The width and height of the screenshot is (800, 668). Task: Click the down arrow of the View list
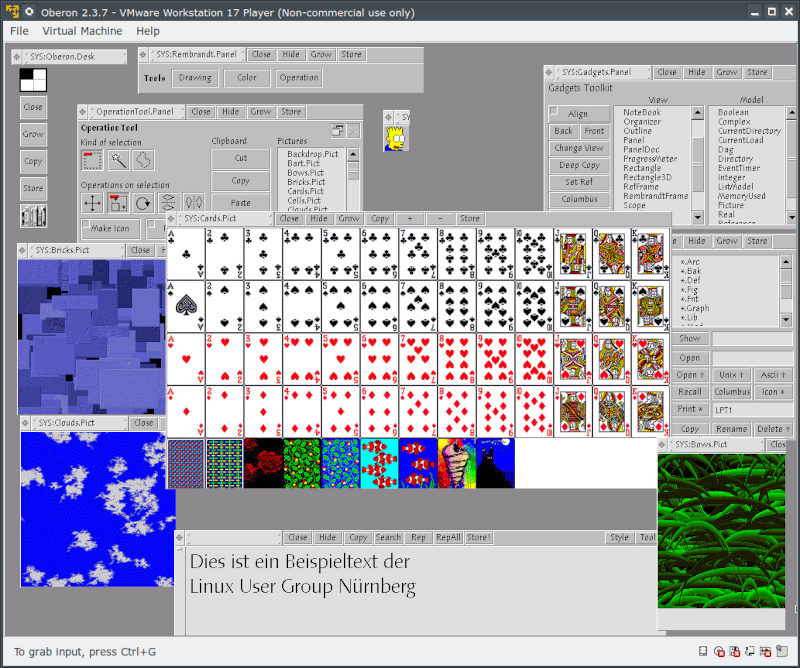click(698, 217)
